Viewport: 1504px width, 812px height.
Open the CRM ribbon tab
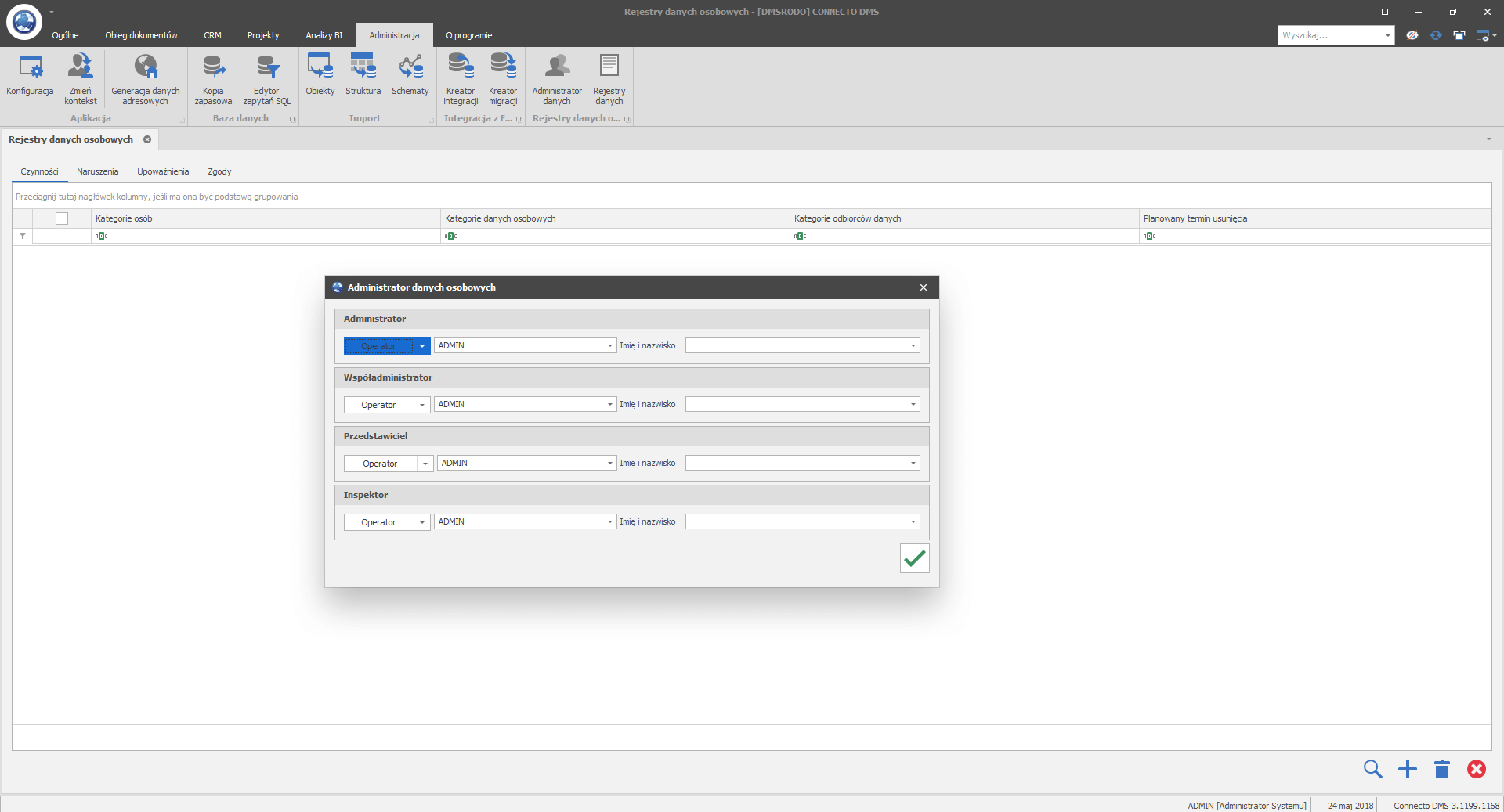click(x=212, y=35)
